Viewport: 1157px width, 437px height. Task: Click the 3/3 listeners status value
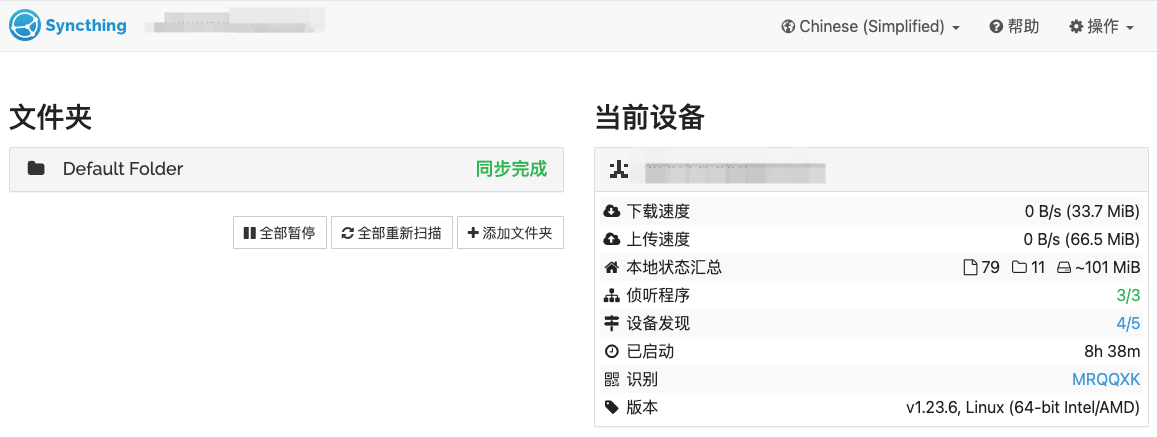click(1128, 295)
